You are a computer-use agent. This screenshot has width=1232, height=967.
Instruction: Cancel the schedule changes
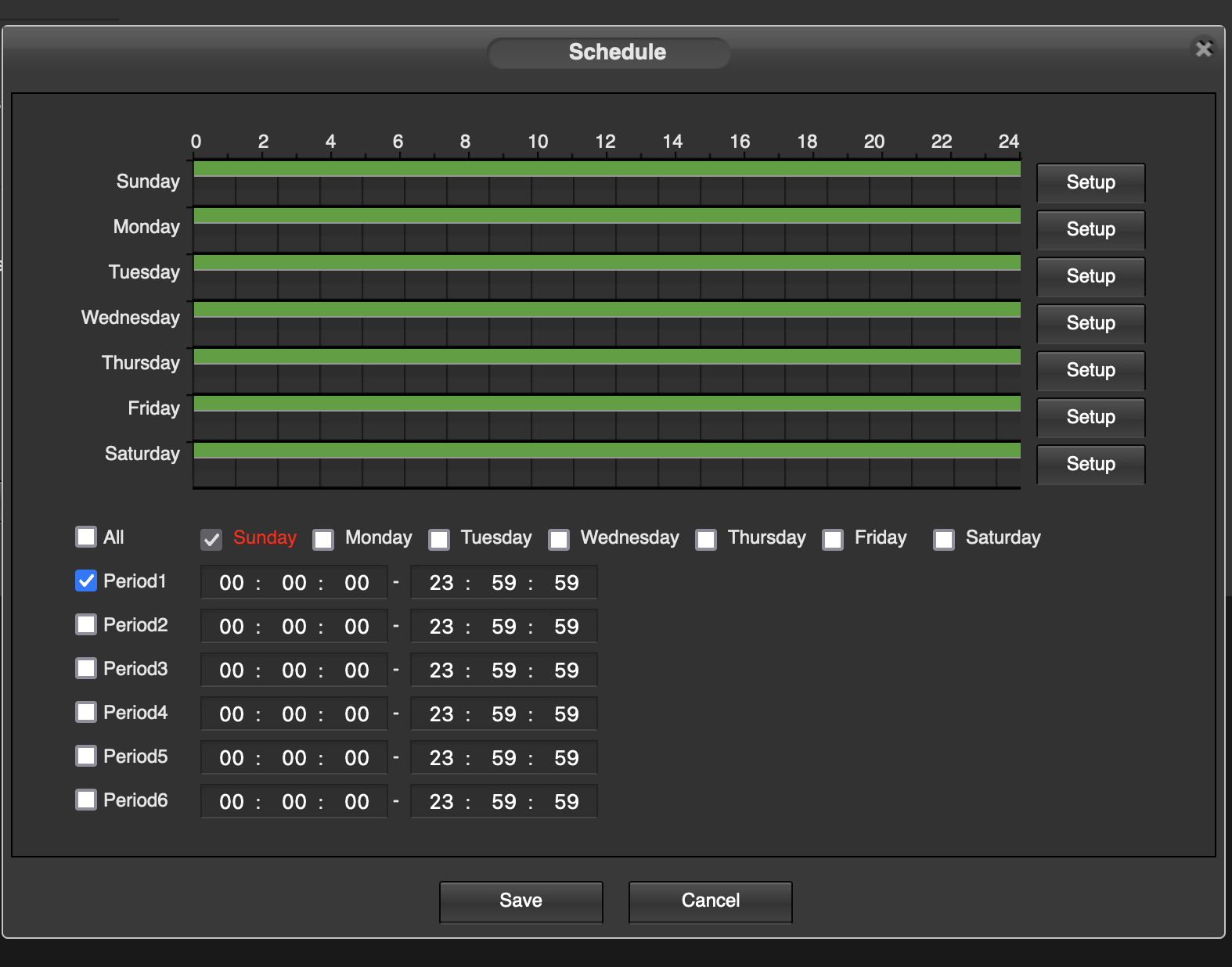[711, 901]
